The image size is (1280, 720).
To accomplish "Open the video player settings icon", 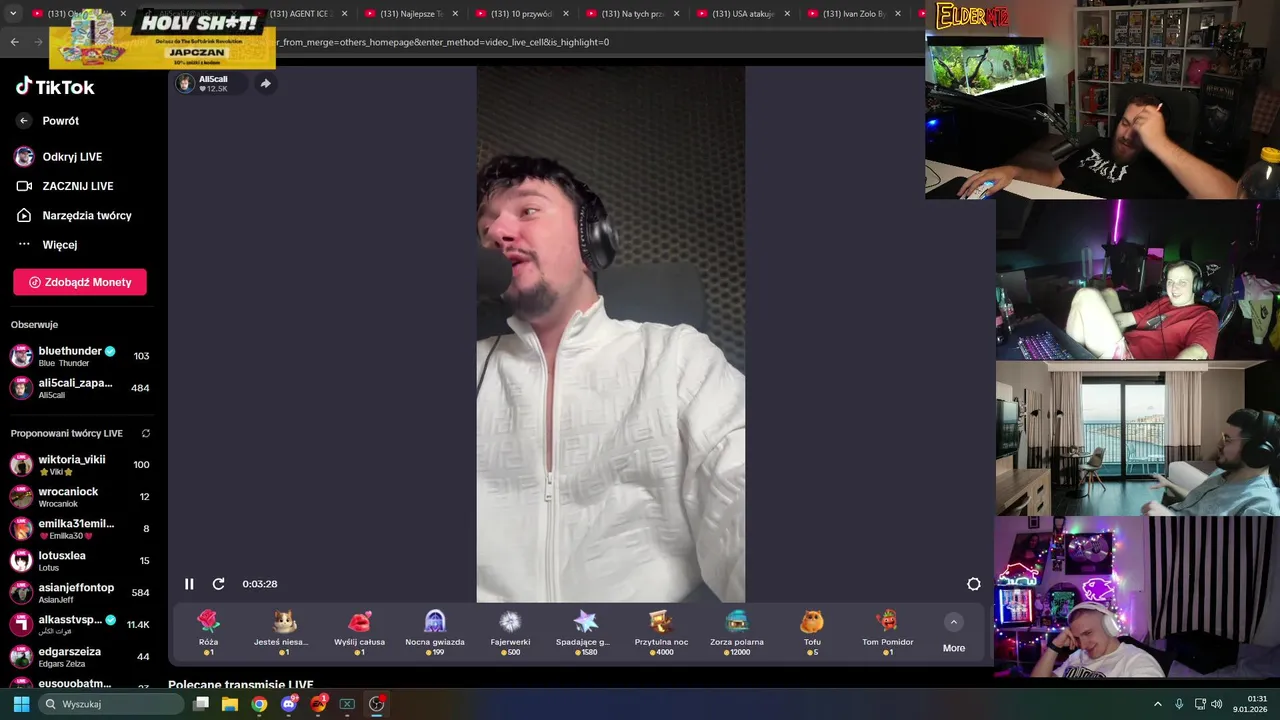I will pyautogui.click(x=974, y=584).
